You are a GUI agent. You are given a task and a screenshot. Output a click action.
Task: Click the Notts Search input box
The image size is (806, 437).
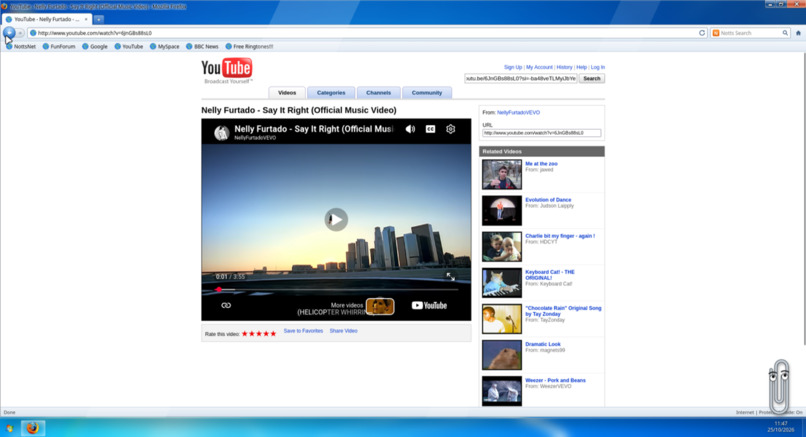tap(750, 33)
